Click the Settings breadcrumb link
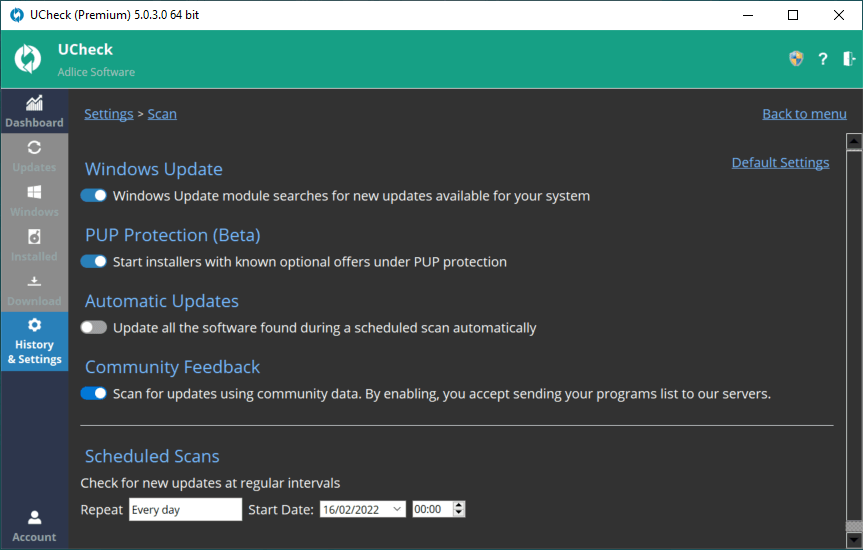863x550 pixels. point(108,114)
